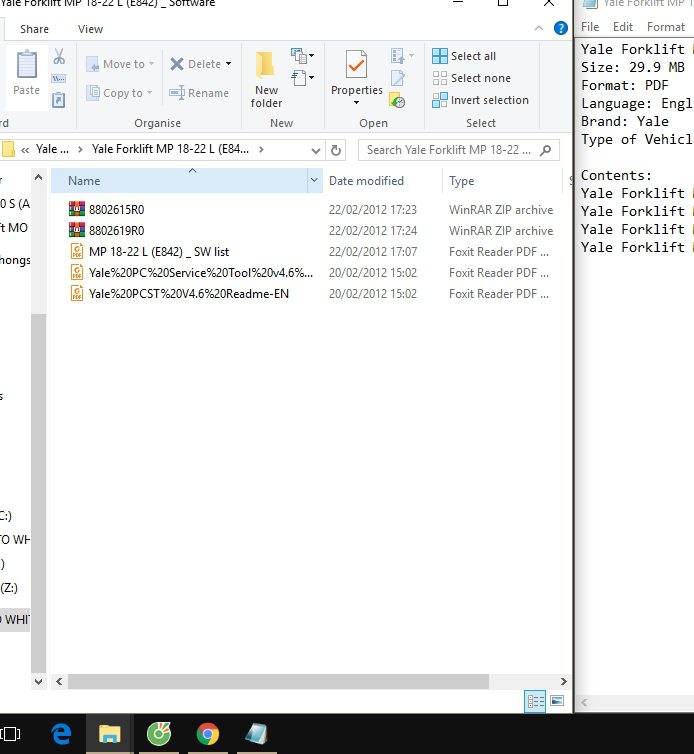Screen dimensions: 694x754
Task: Expand the breadcrumb chevron after the E84... folder
Action: click(261, 150)
